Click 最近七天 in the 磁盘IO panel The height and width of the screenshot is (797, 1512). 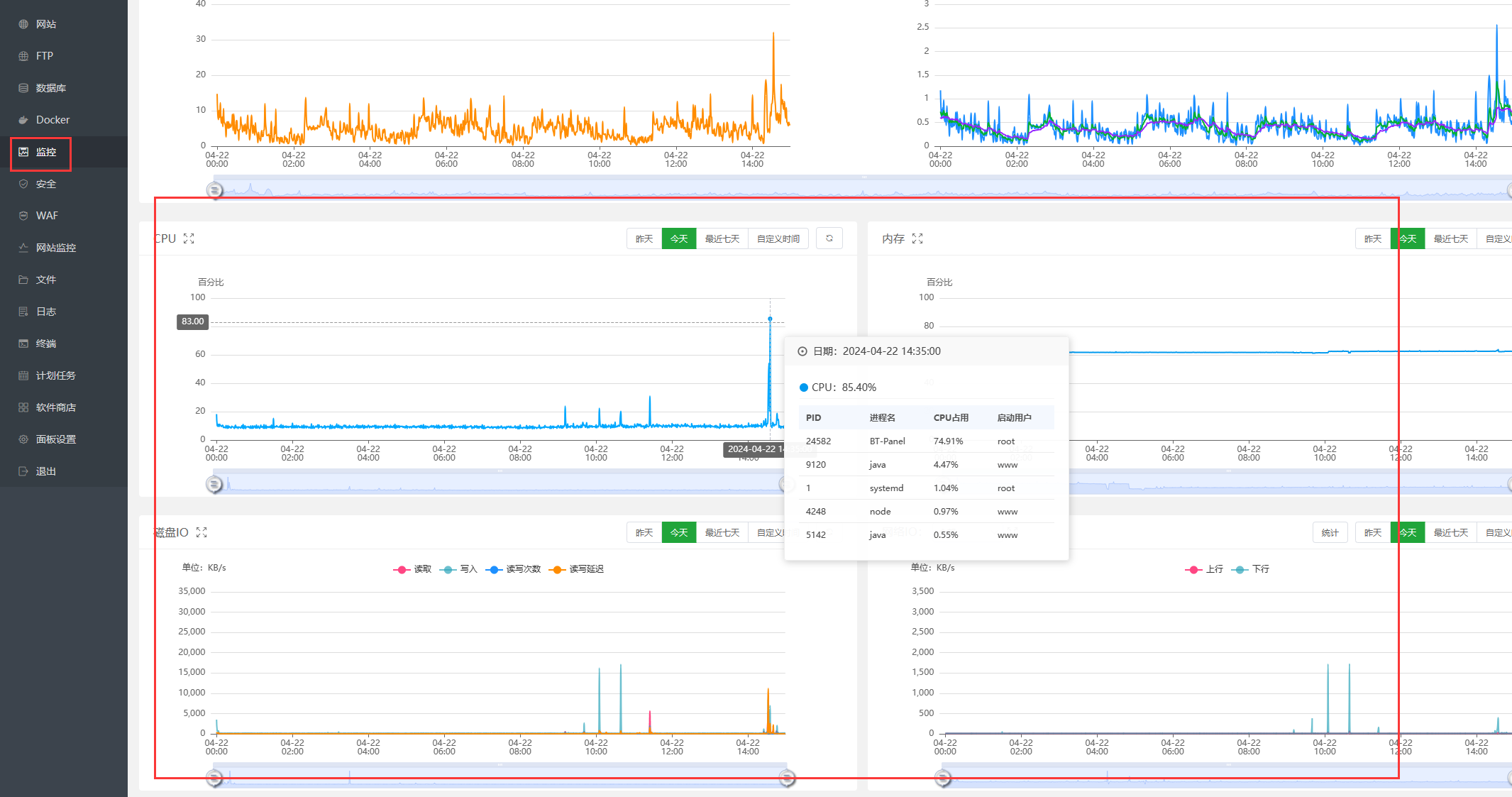point(722,532)
